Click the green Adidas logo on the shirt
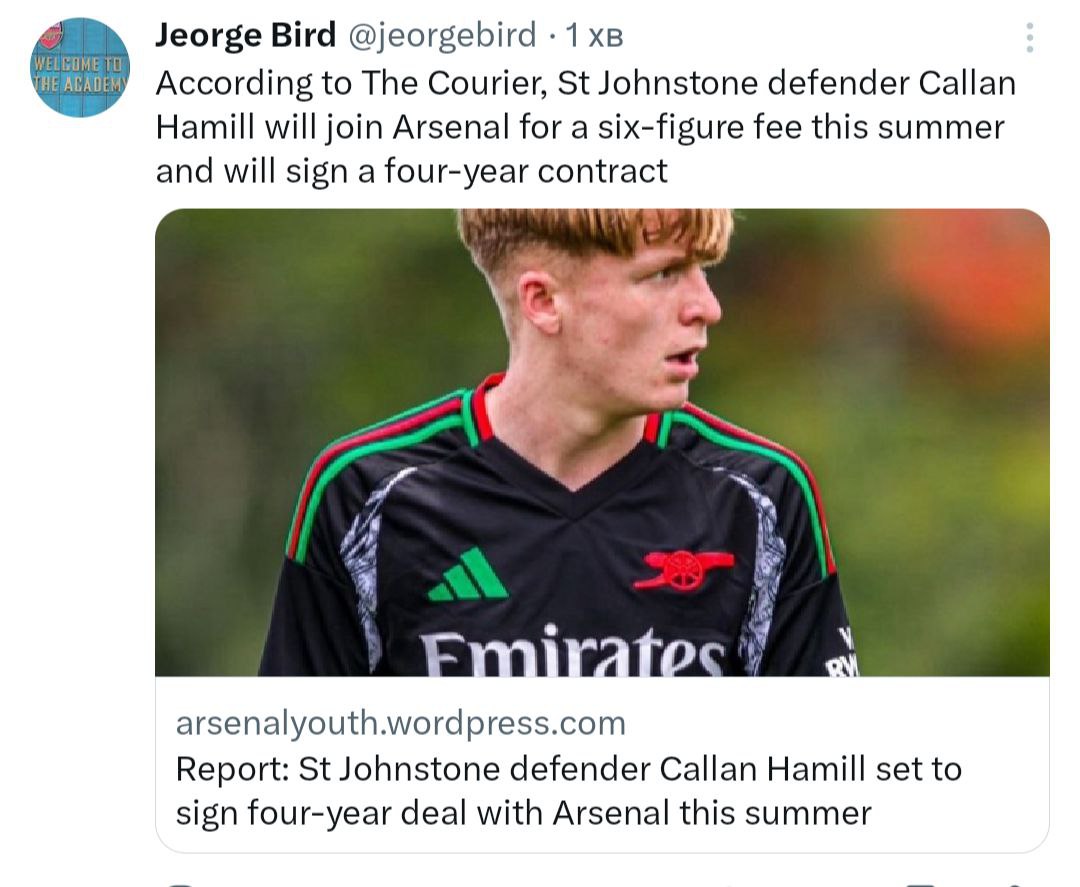This screenshot has width=1080, height=887. [467, 575]
